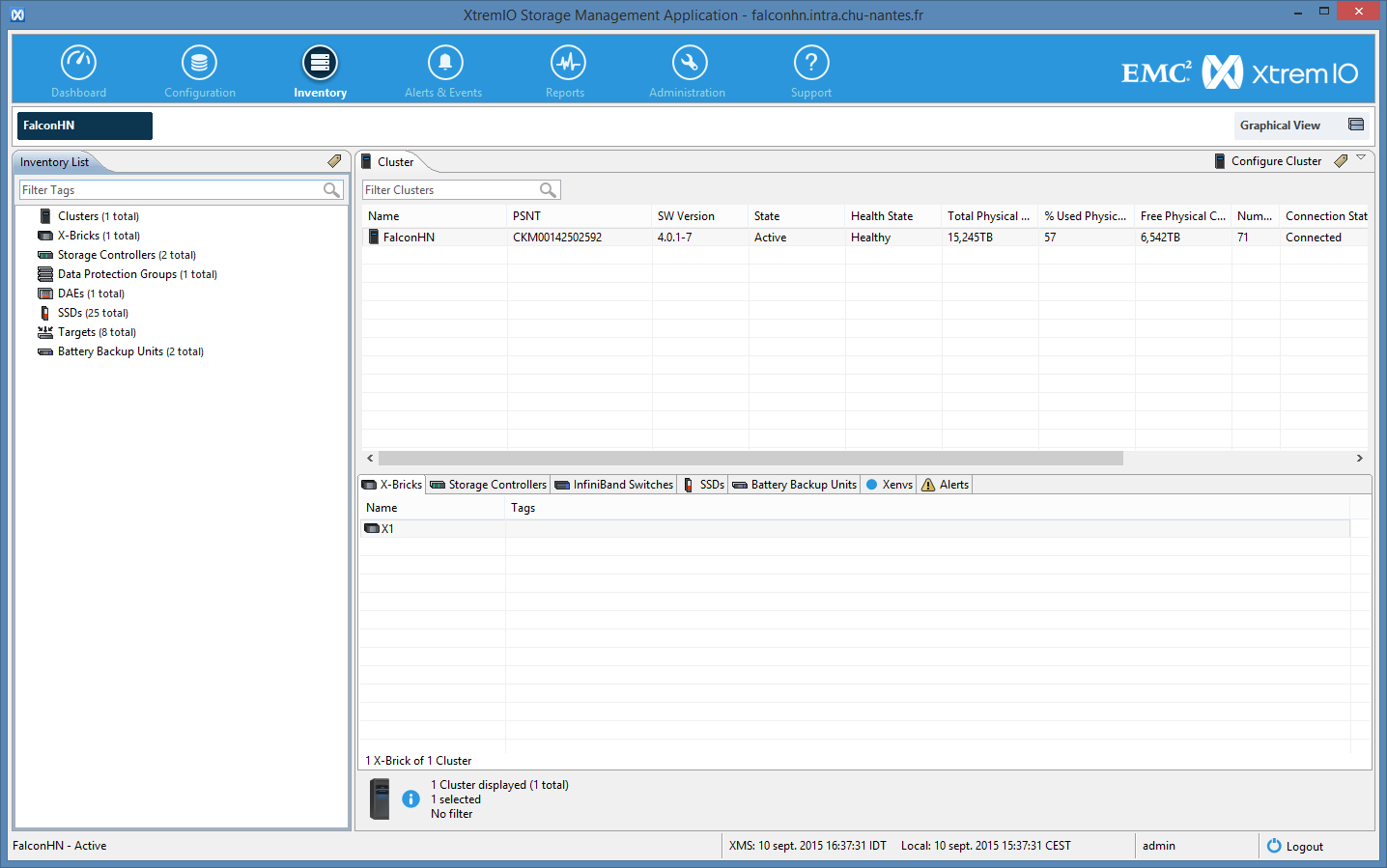Click the FalconHN cluster row icon
This screenshot has width=1387, height=868.
tap(374, 237)
